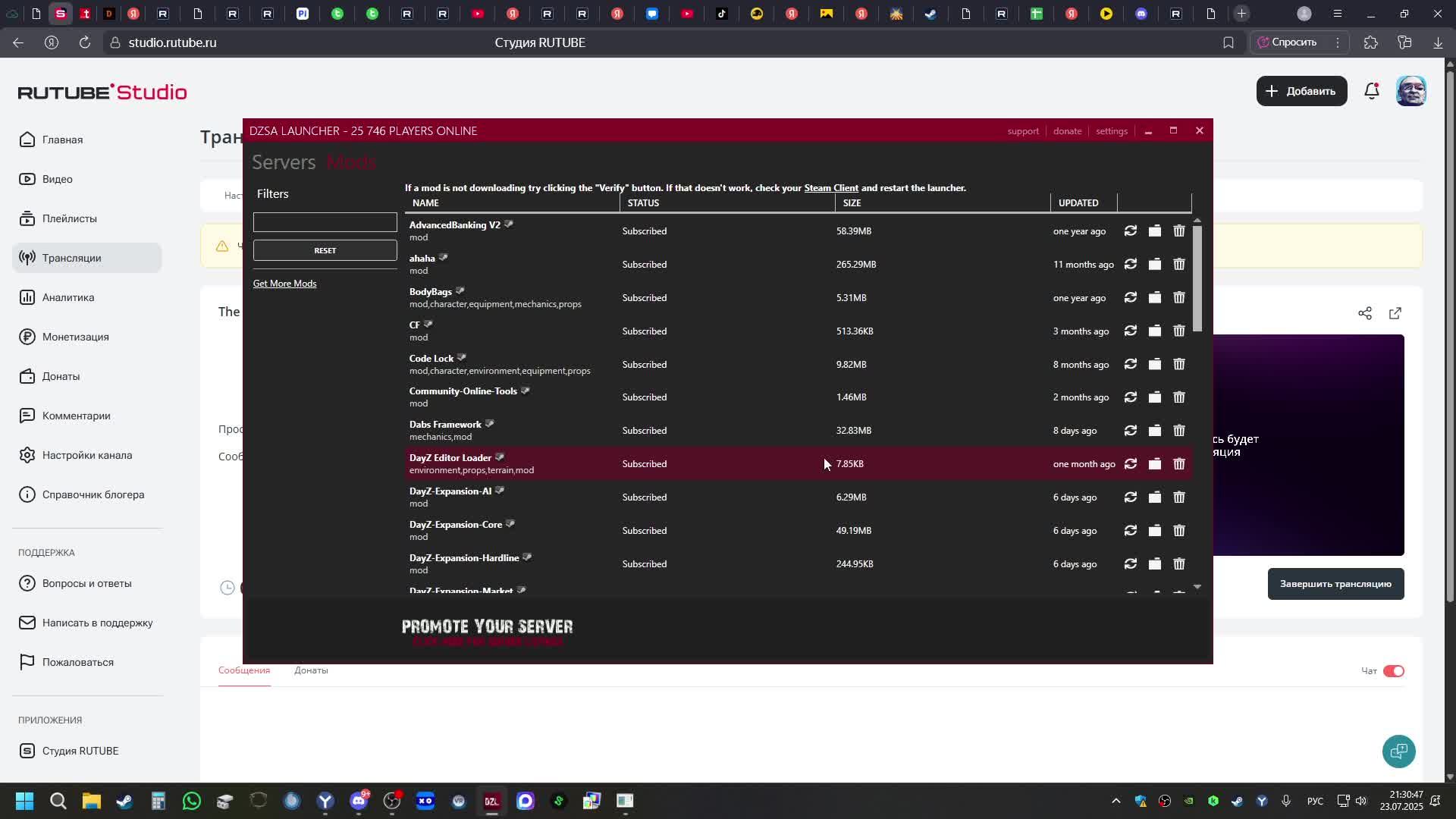The image size is (1456, 819).
Task: Follow the Get More Mods link
Action: 284,284
